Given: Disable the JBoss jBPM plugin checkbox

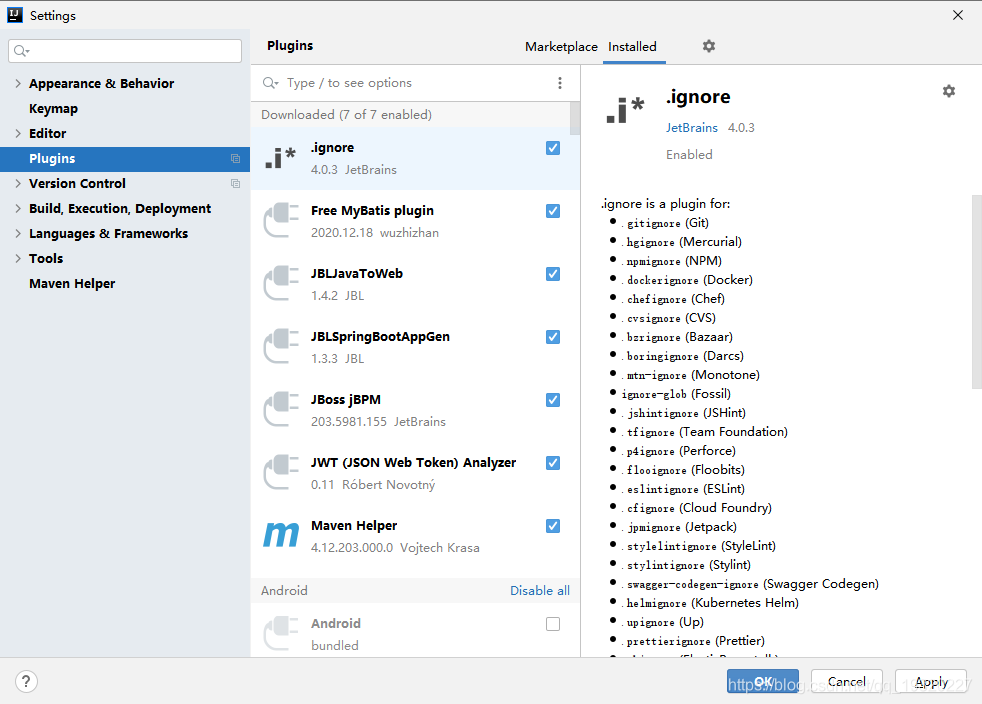Looking at the screenshot, I should tap(552, 400).
